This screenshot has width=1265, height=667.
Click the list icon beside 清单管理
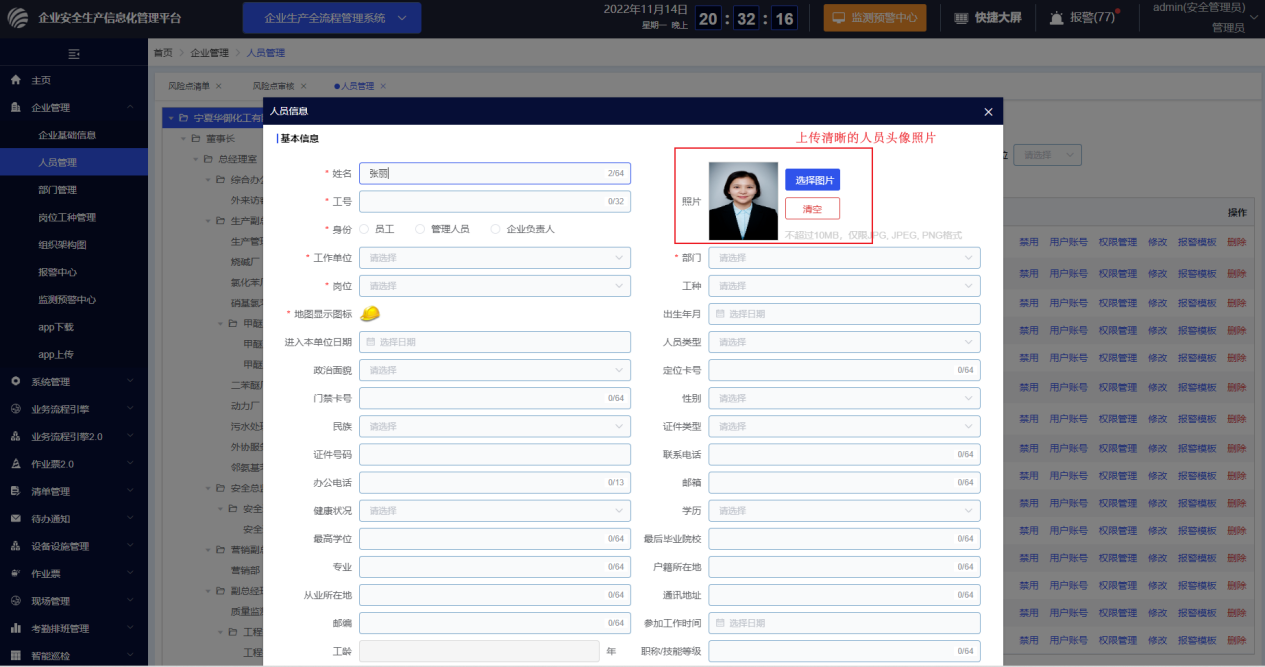coord(15,491)
